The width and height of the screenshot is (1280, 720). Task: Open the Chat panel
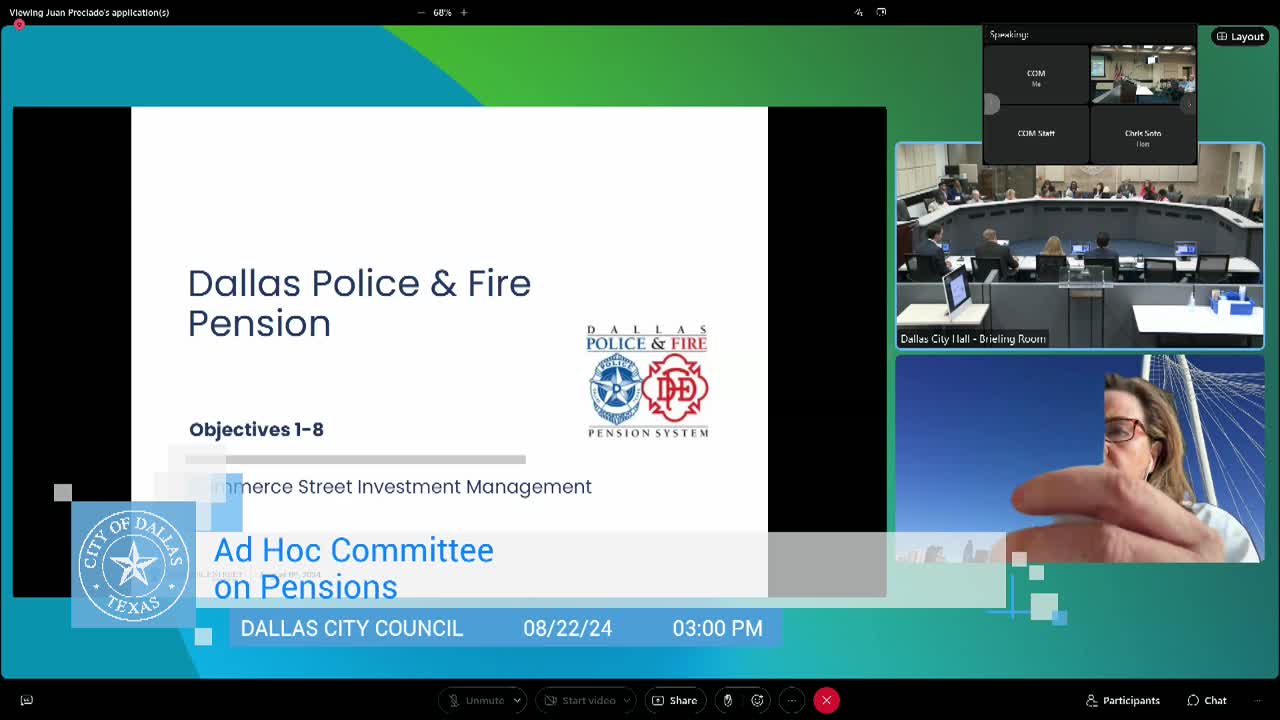tap(1207, 700)
